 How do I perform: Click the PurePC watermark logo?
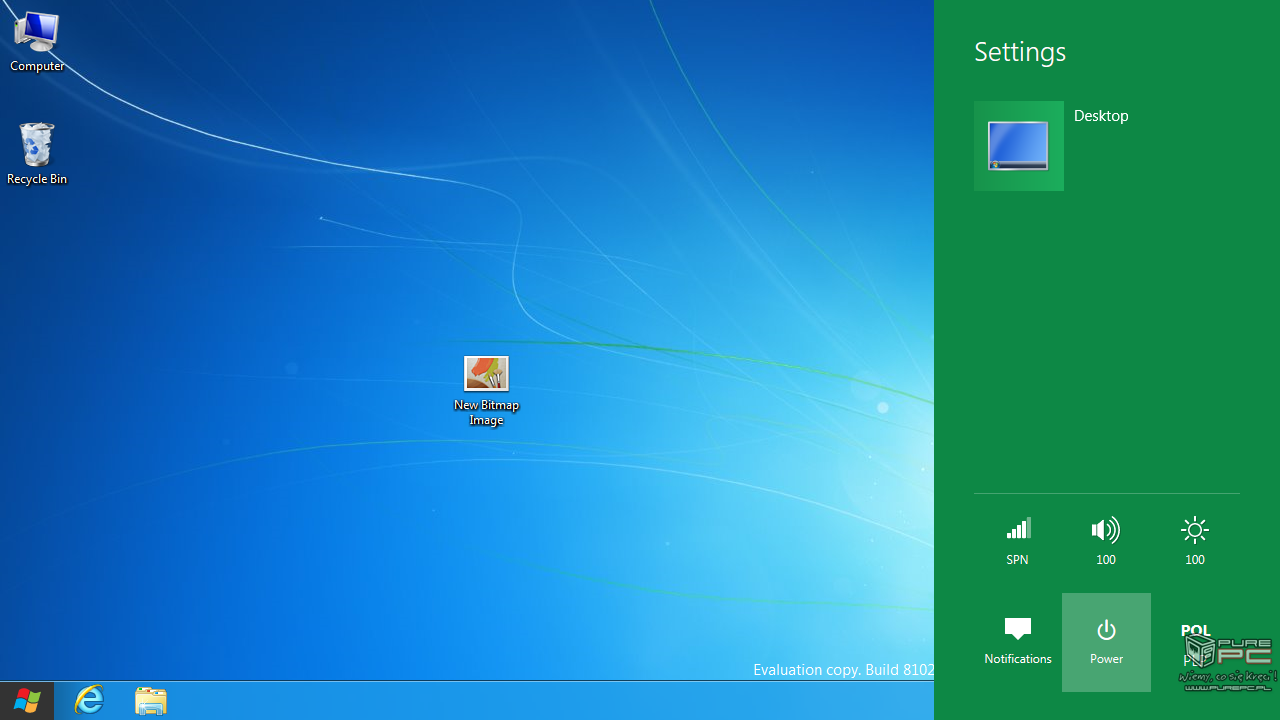coord(1228,661)
